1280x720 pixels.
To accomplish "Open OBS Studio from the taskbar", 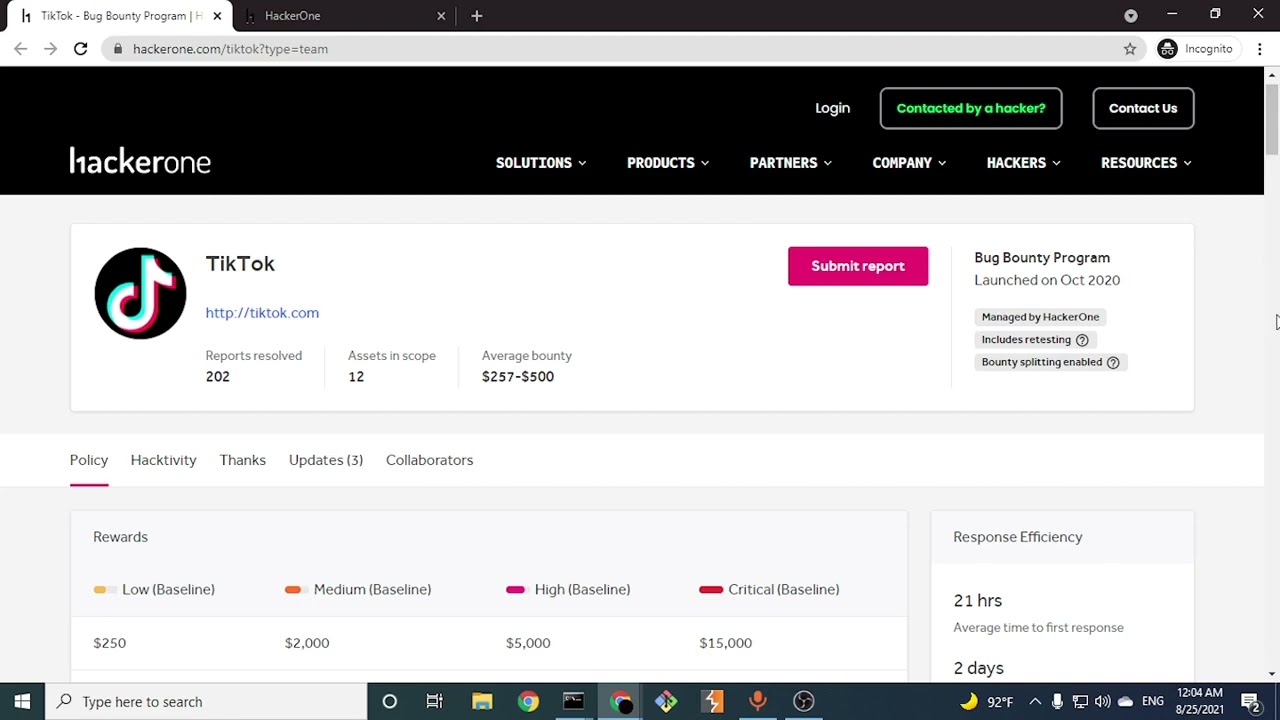I will pyautogui.click(x=804, y=702).
